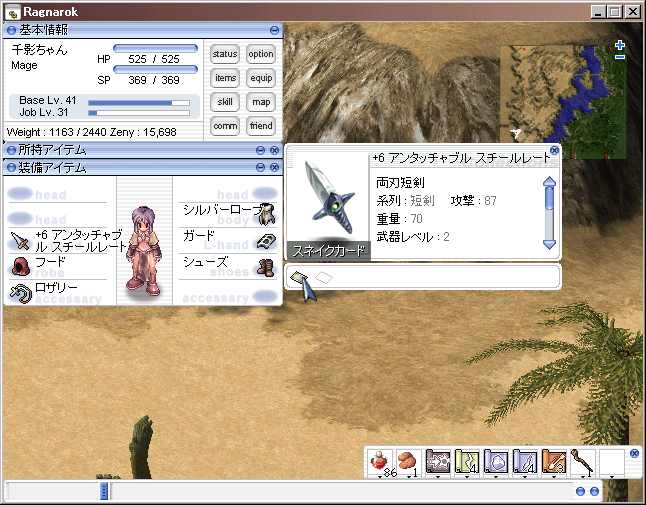The image size is (646, 505).
Task: Open the friend list button
Action: click(x=261, y=126)
